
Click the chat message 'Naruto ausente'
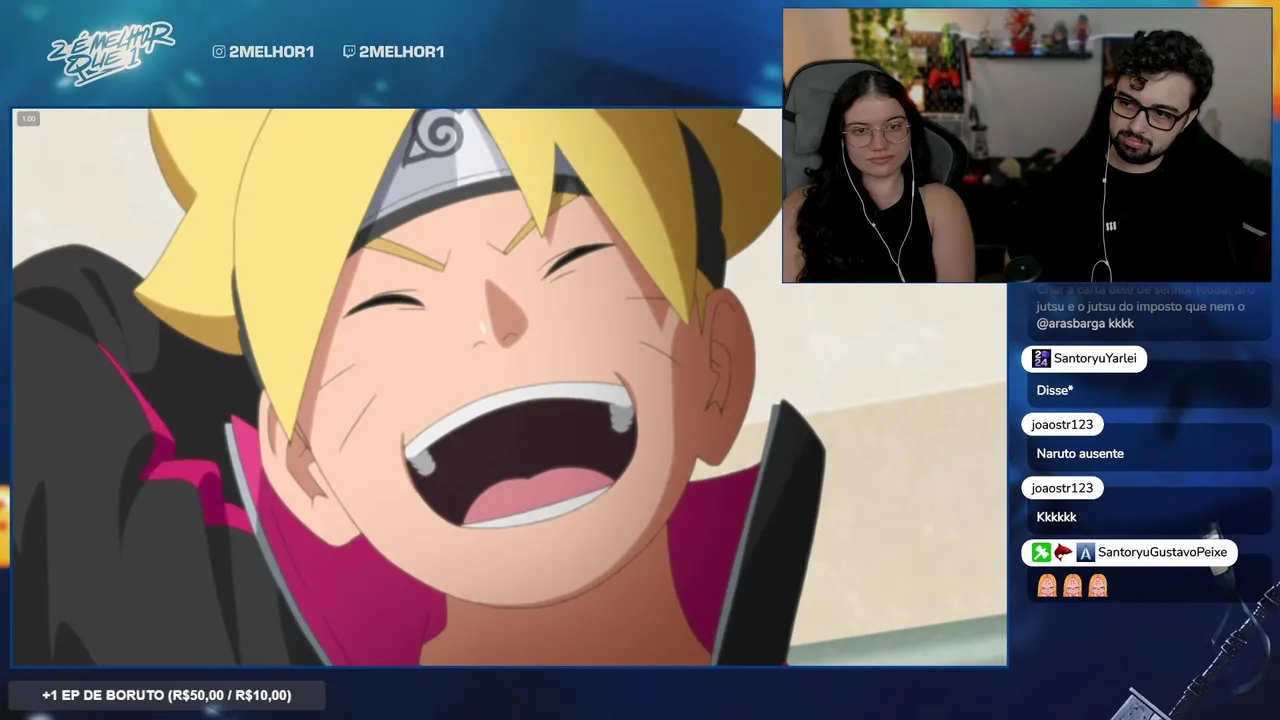(1080, 454)
